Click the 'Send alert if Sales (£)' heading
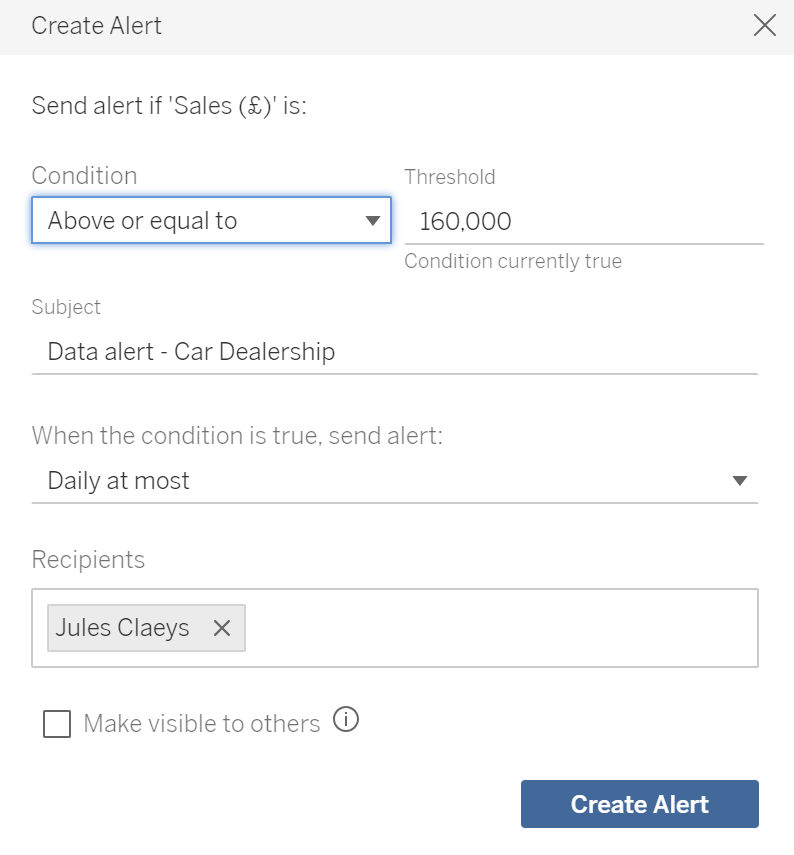Screen dimensions: 794x855 point(169,105)
